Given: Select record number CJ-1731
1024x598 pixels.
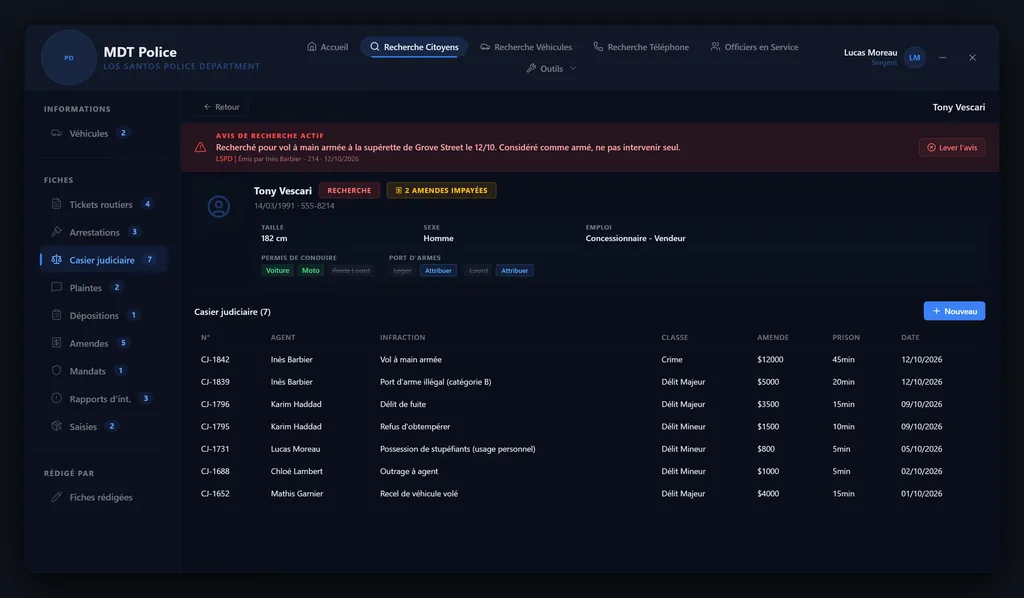Looking at the screenshot, I should coord(215,449).
